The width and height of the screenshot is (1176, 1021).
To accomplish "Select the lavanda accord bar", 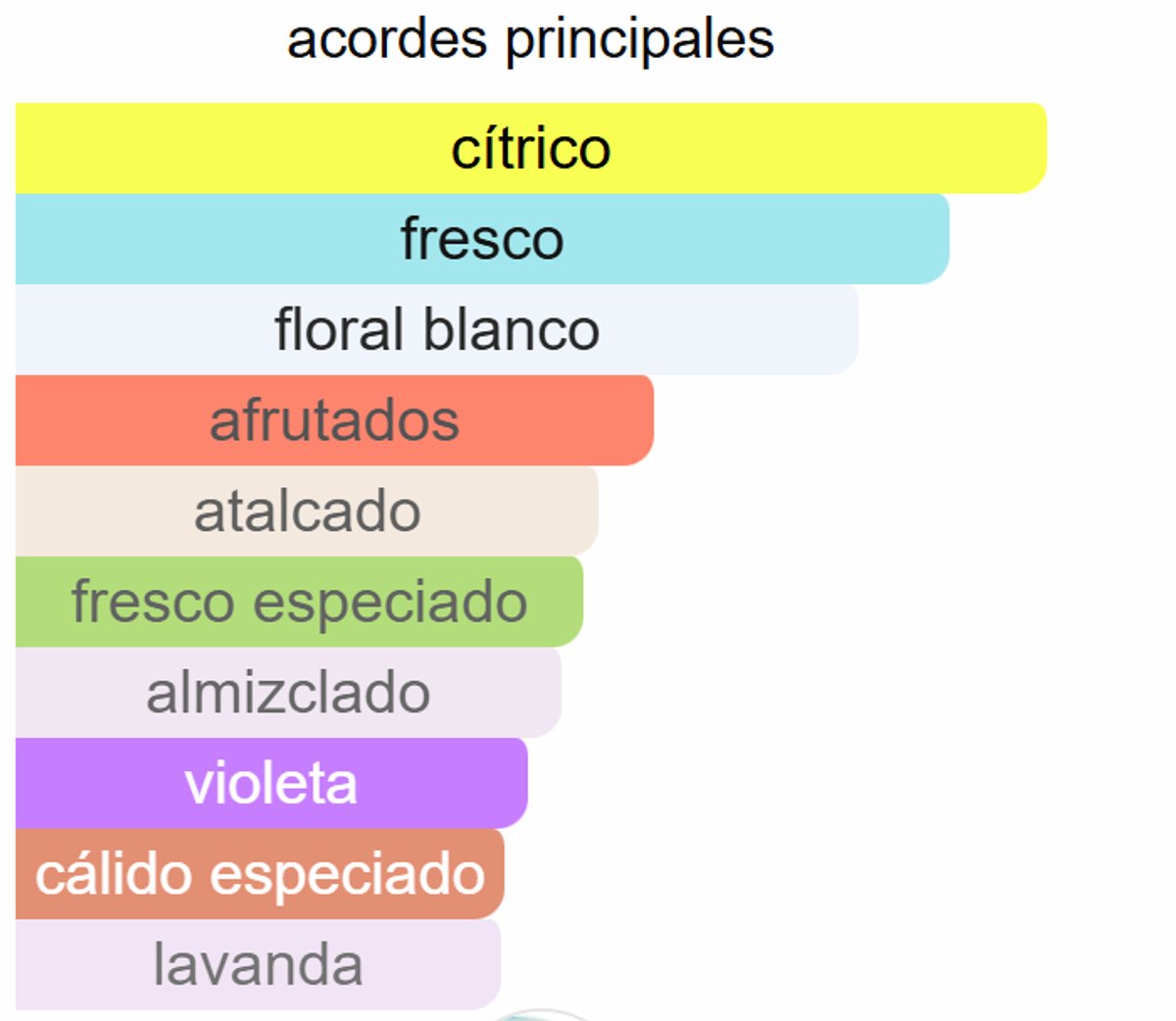I will [258, 964].
